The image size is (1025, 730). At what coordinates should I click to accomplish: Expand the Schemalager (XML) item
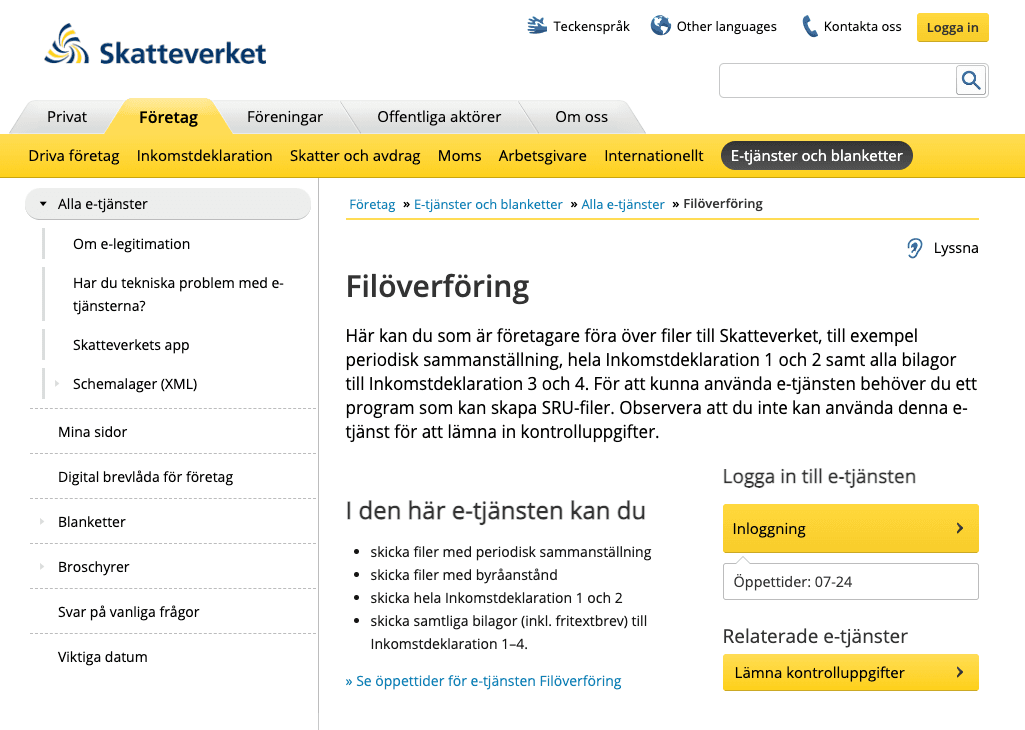[57, 383]
